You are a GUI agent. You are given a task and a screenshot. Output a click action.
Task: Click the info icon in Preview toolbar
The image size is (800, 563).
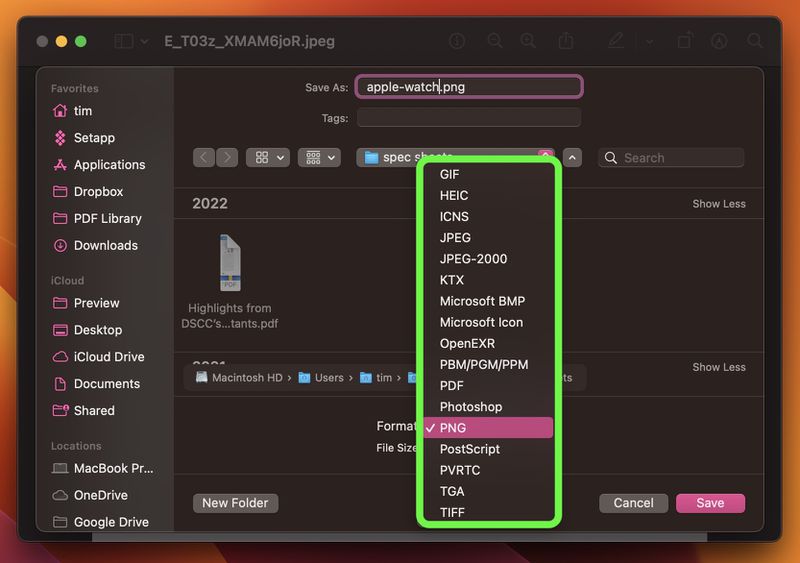tap(457, 41)
